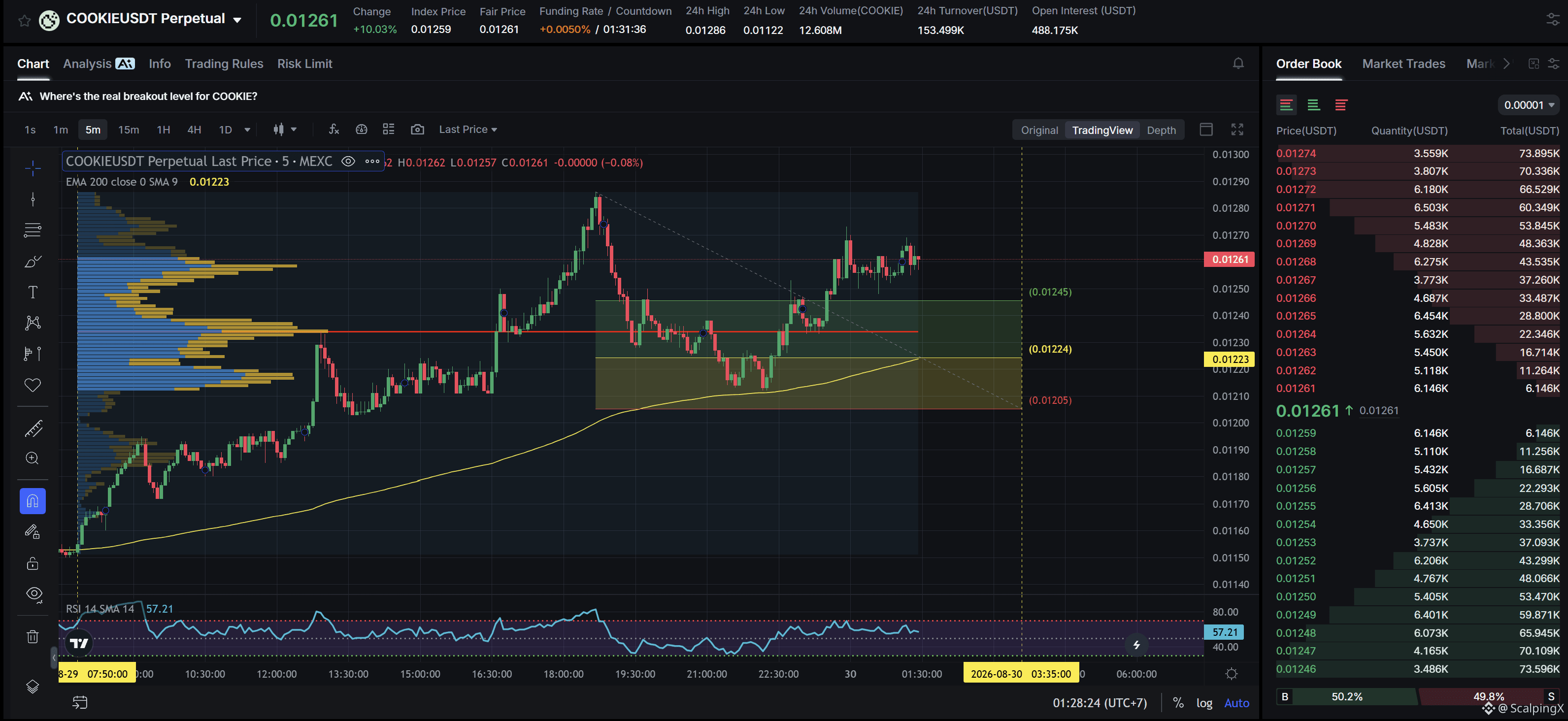Show bids-only order book view
This screenshot has height=721, width=1568.
(1313, 104)
